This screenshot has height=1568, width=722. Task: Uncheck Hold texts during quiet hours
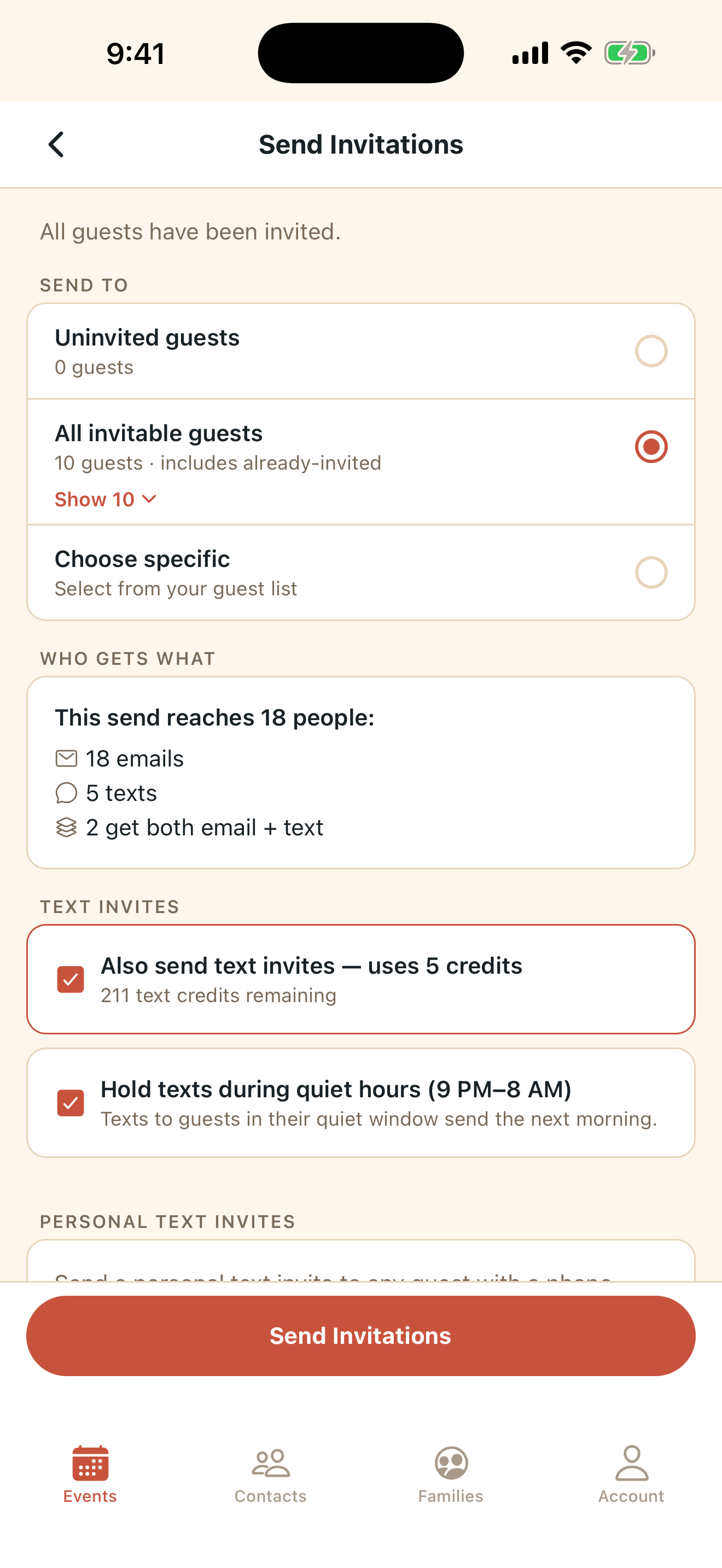point(71,1103)
